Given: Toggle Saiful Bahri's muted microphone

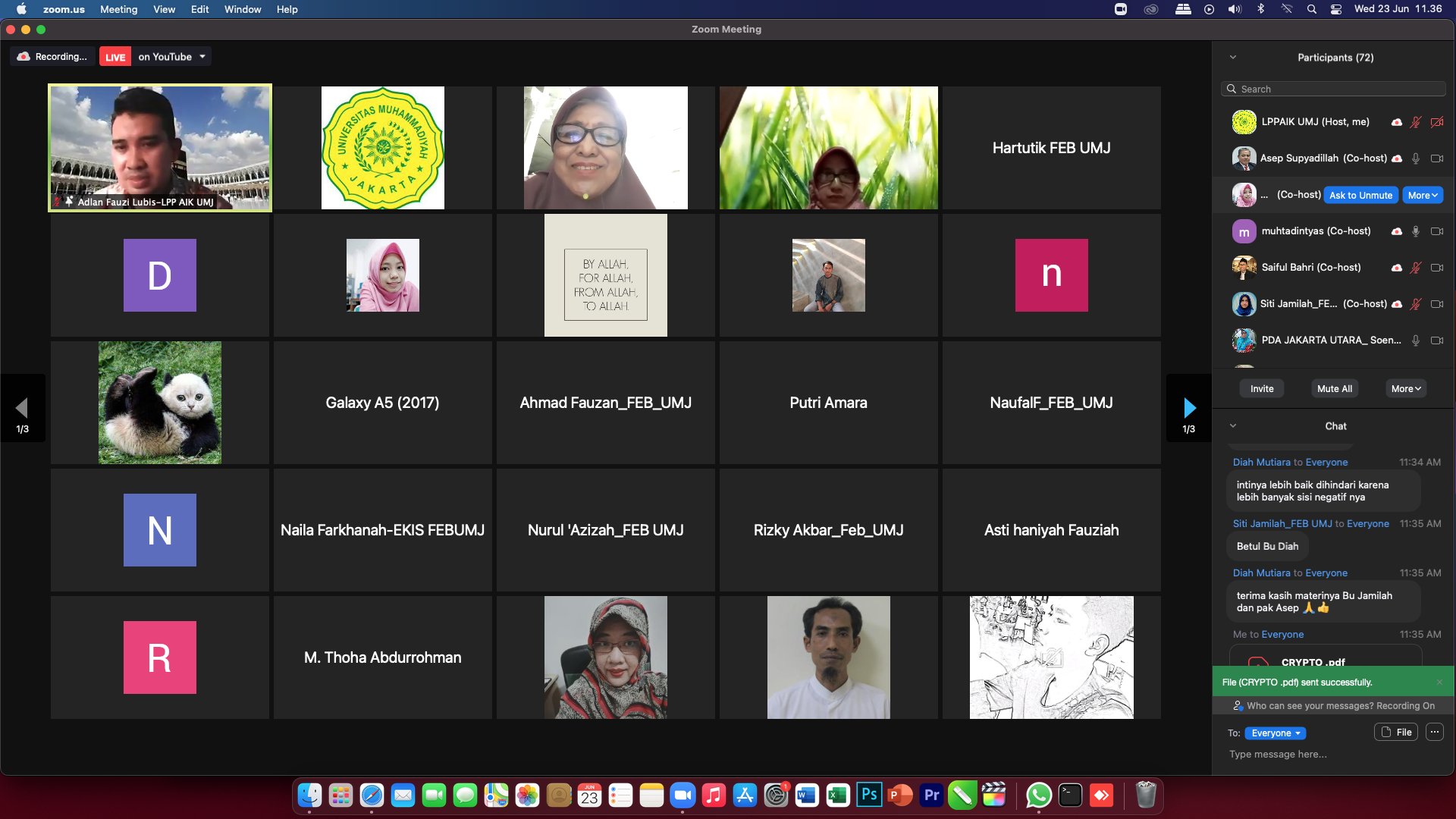Looking at the screenshot, I should click(1416, 268).
